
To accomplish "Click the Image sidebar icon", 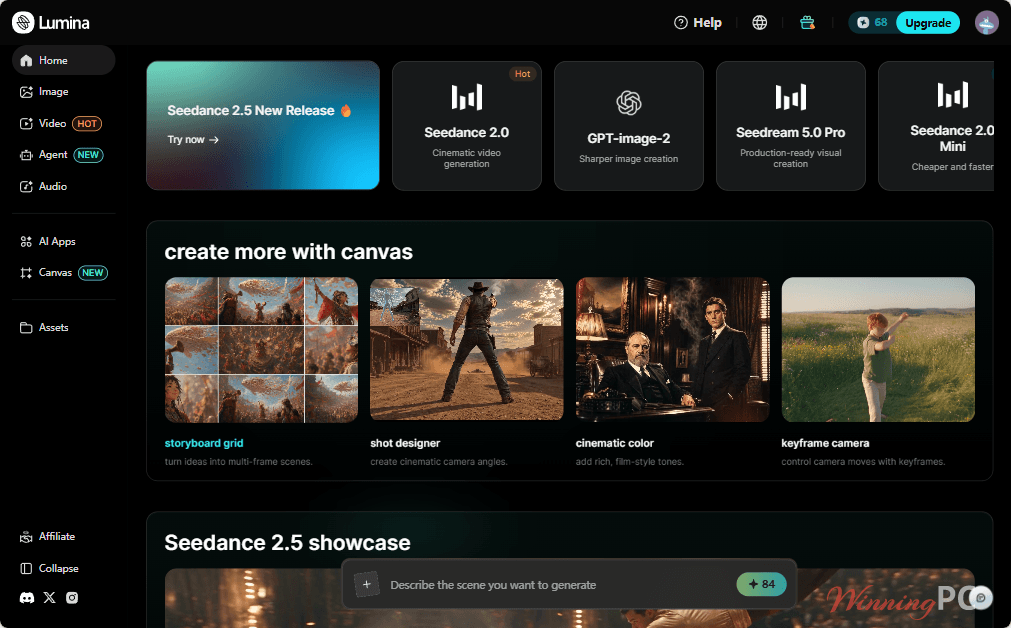I will (26, 92).
